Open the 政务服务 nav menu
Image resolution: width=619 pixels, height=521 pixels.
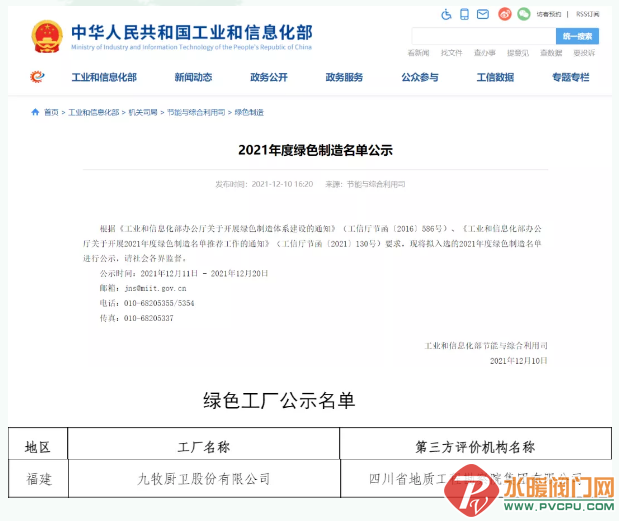click(344, 77)
